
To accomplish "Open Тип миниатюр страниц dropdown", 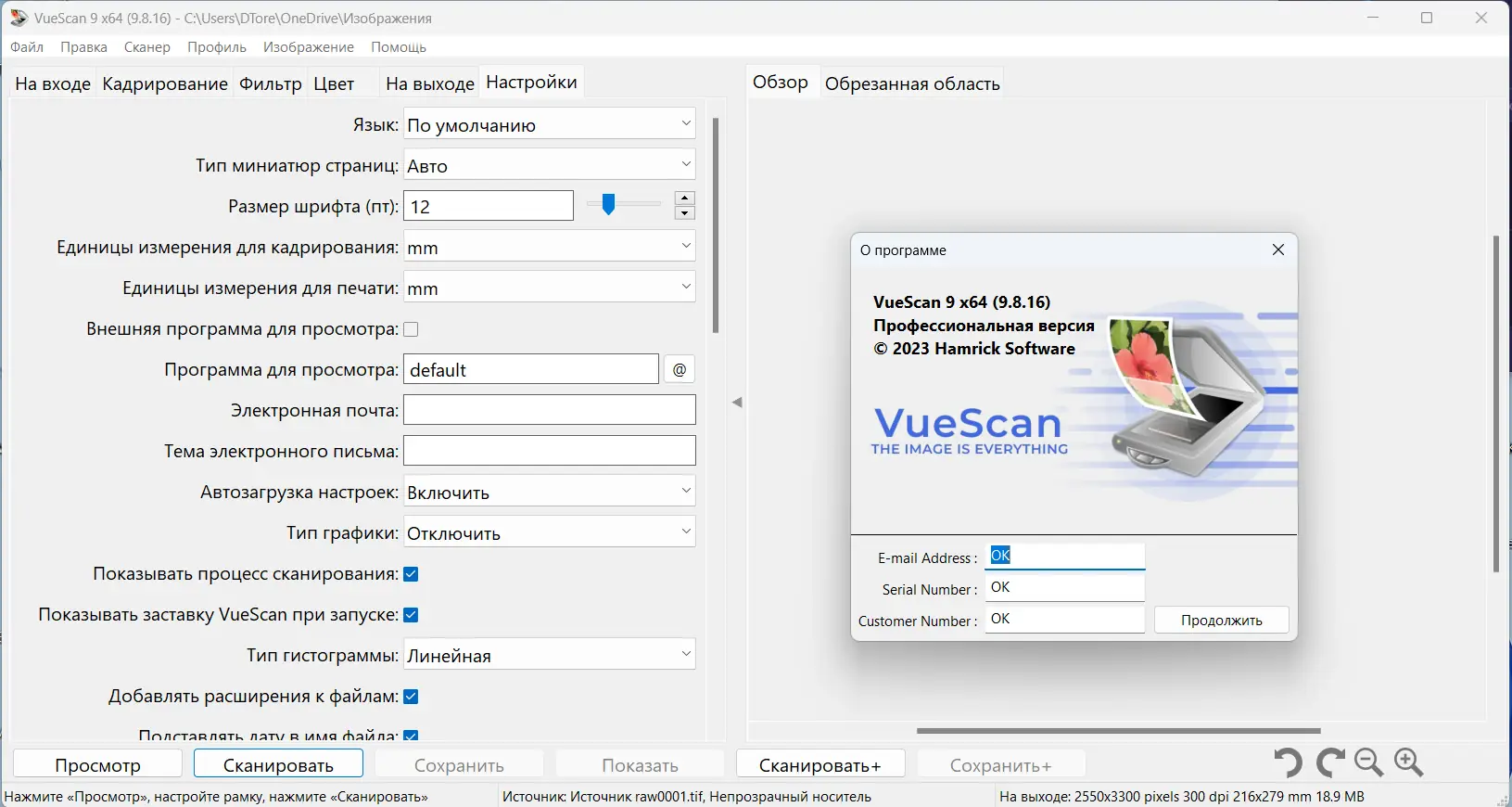I will [550, 165].
